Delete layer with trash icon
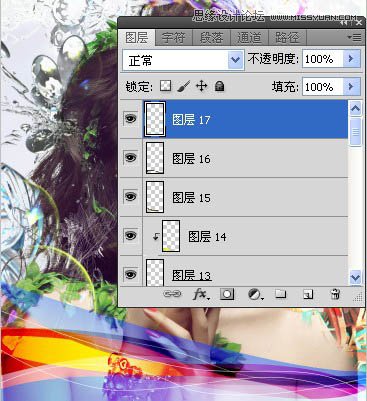The height and width of the screenshot is (401, 367). [x=335, y=294]
